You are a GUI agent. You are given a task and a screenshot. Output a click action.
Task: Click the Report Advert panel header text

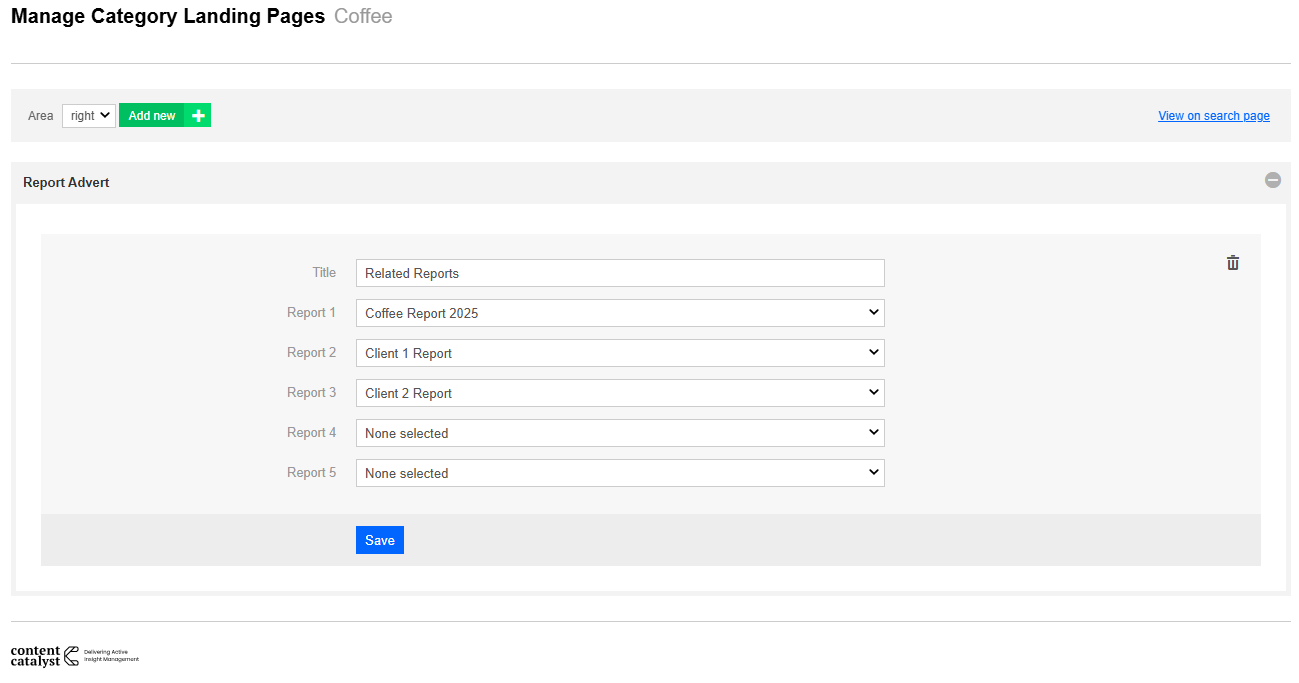click(x=66, y=183)
